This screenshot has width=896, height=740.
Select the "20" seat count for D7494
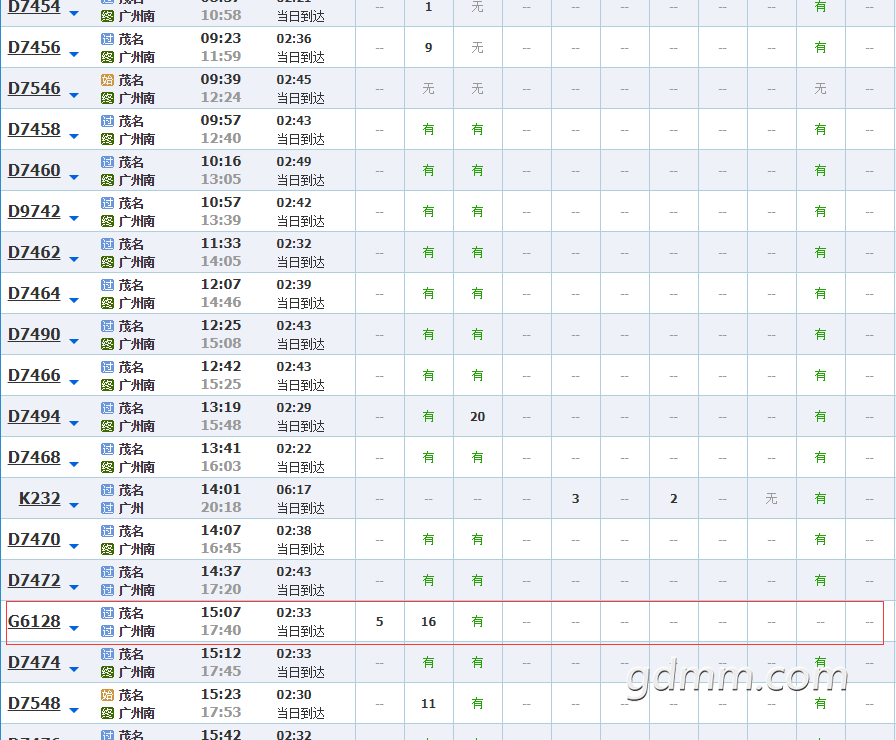[x=478, y=417]
